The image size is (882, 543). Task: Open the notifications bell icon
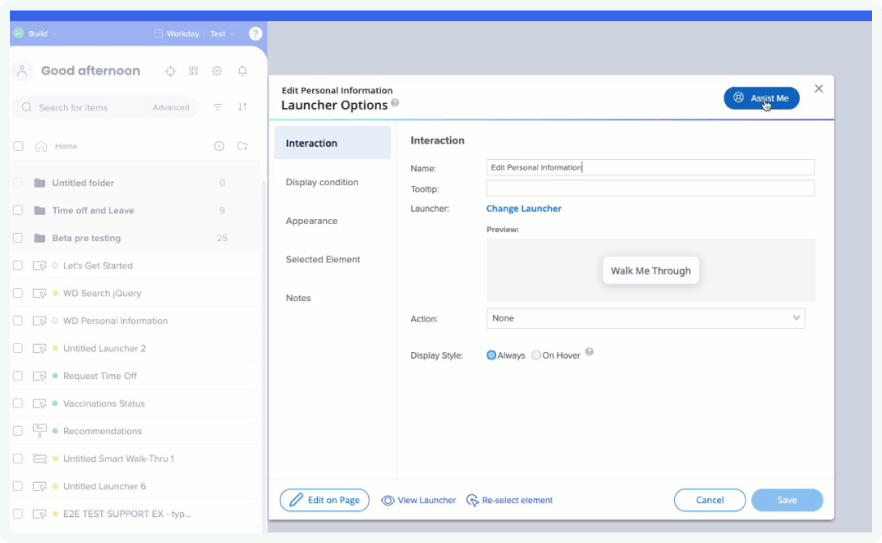242,71
